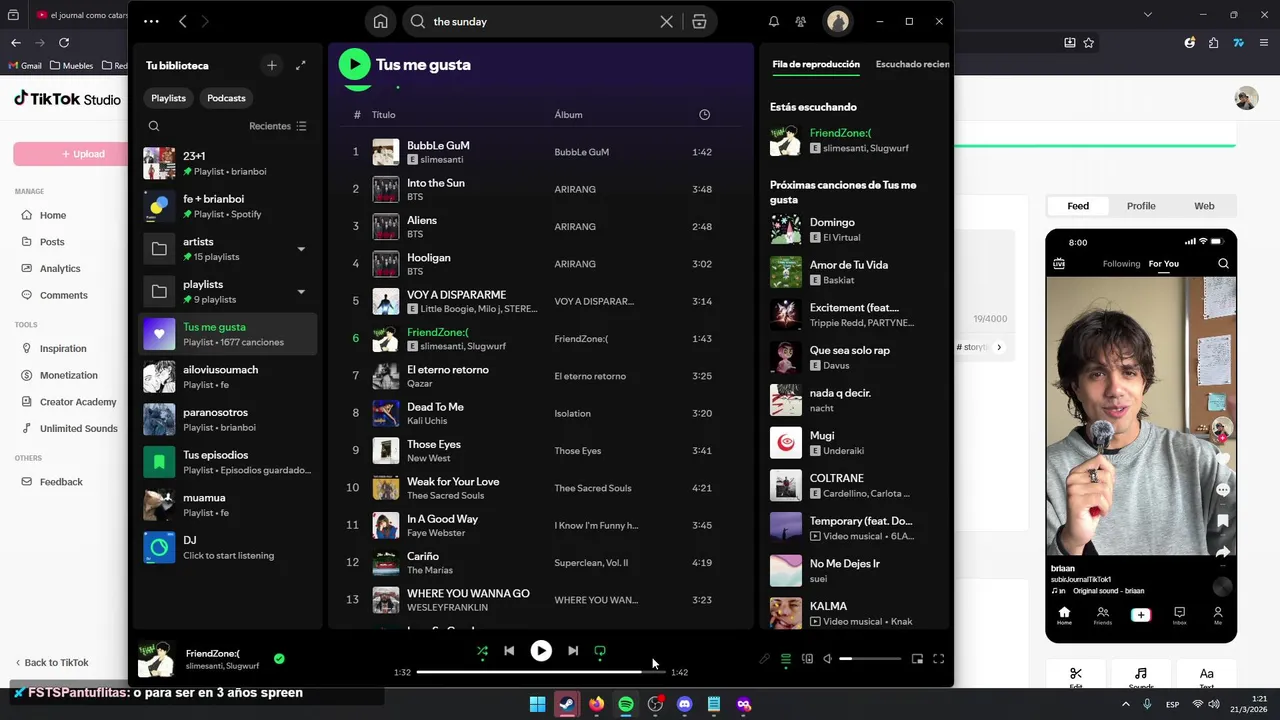The height and width of the screenshot is (720, 1280).
Task: Select the Playlists filter chip
Action: [168, 98]
